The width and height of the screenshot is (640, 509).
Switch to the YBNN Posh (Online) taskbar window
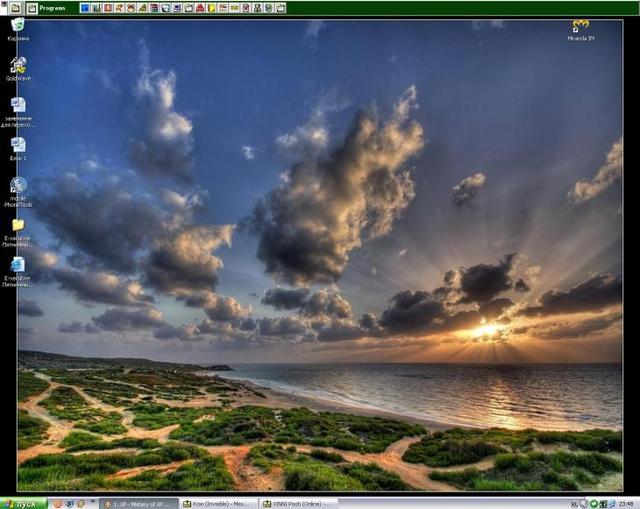click(298, 503)
